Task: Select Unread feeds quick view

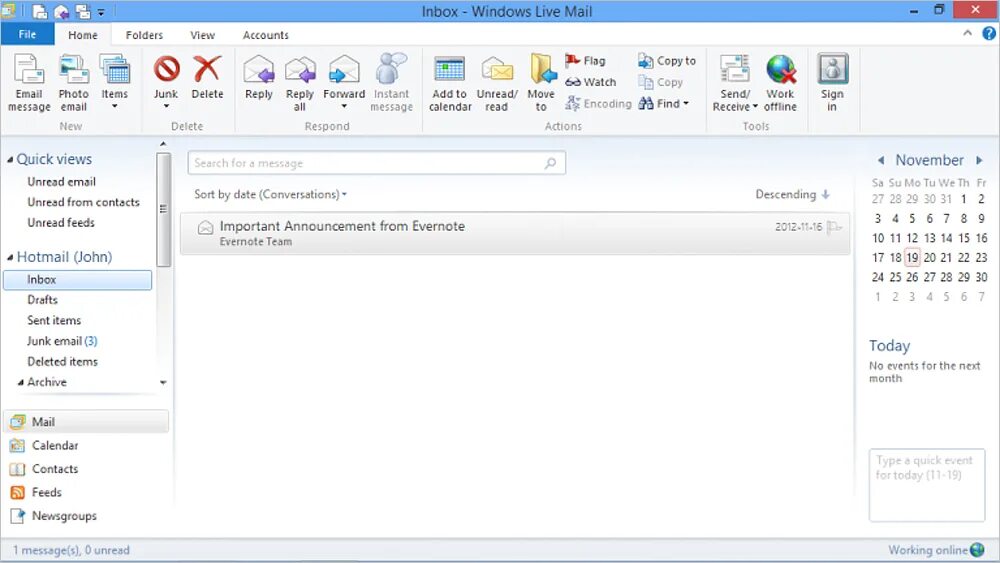Action: (61, 223)
